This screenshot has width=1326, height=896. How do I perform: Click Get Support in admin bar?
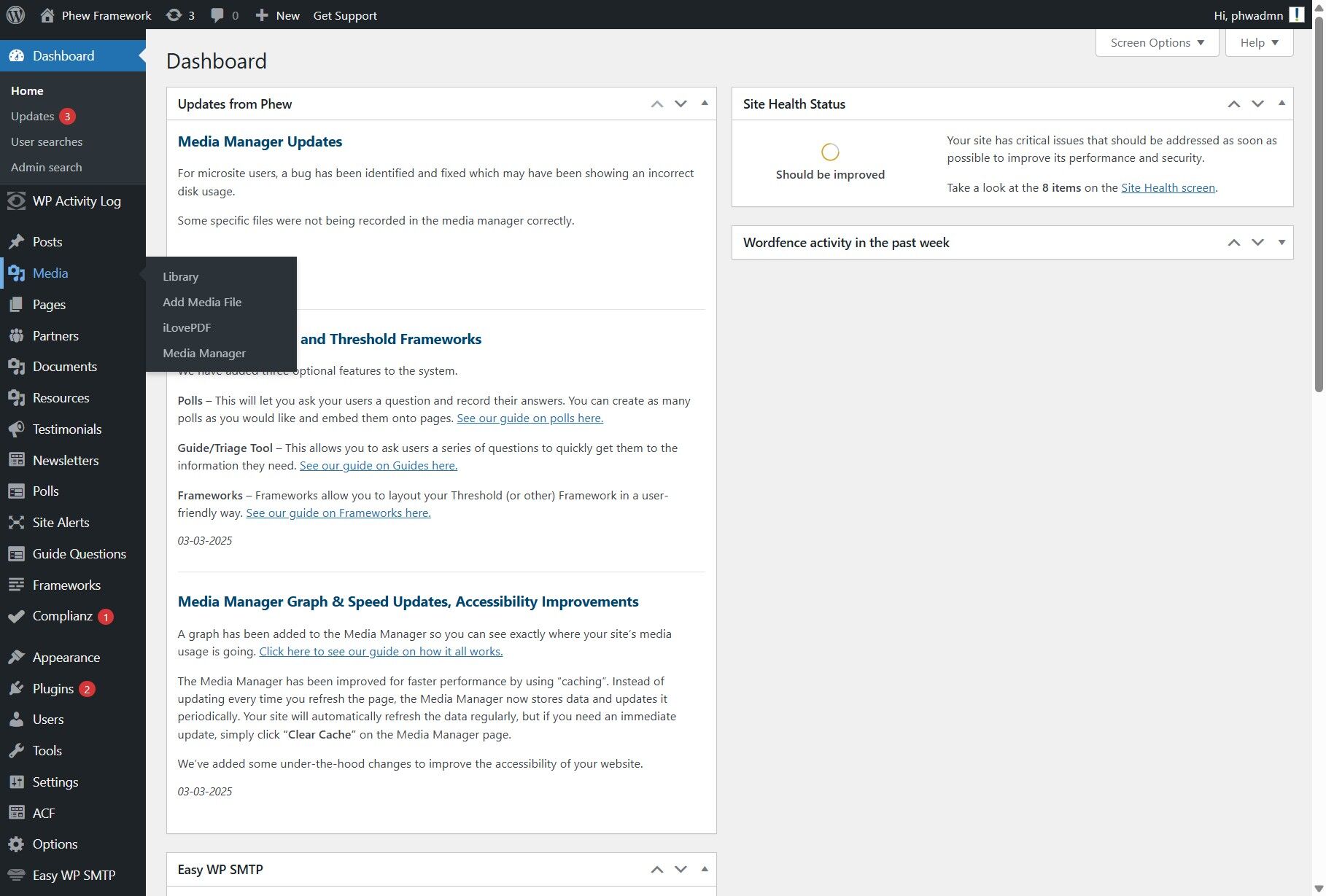tap(345, 15)
